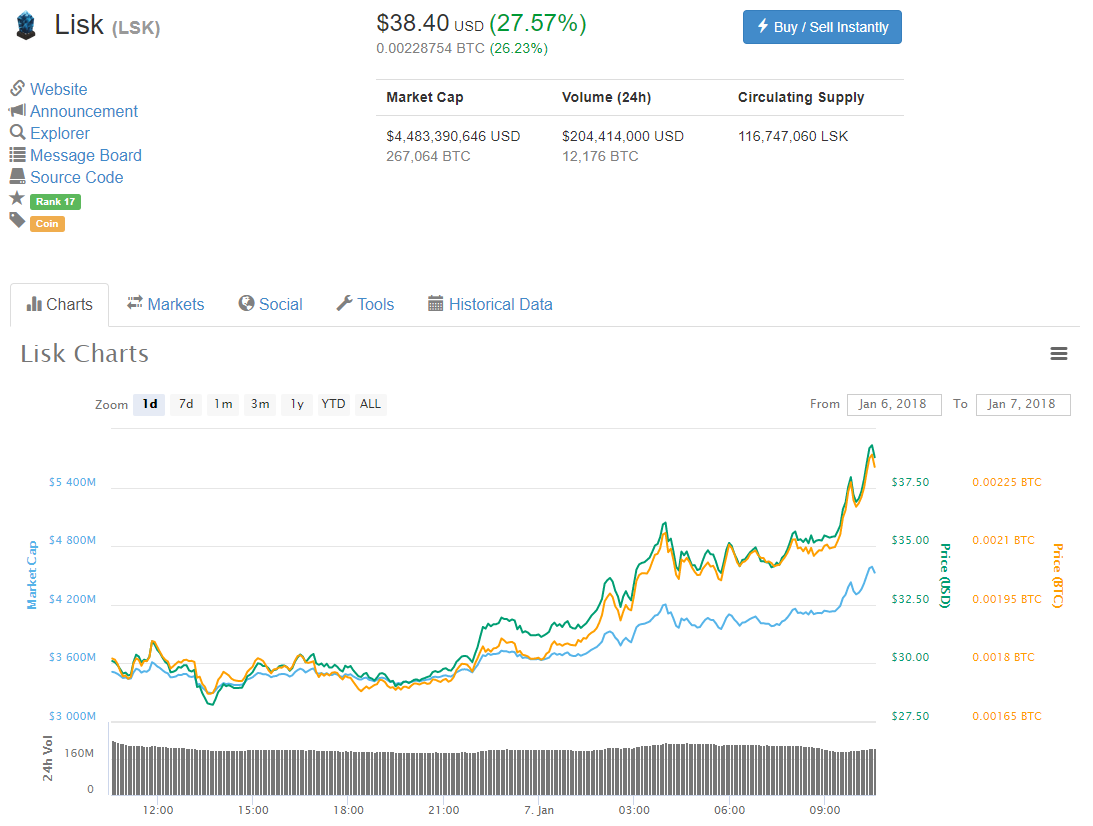Click the Price (USD) axis label
The image size is (1093, 826).
945,576
